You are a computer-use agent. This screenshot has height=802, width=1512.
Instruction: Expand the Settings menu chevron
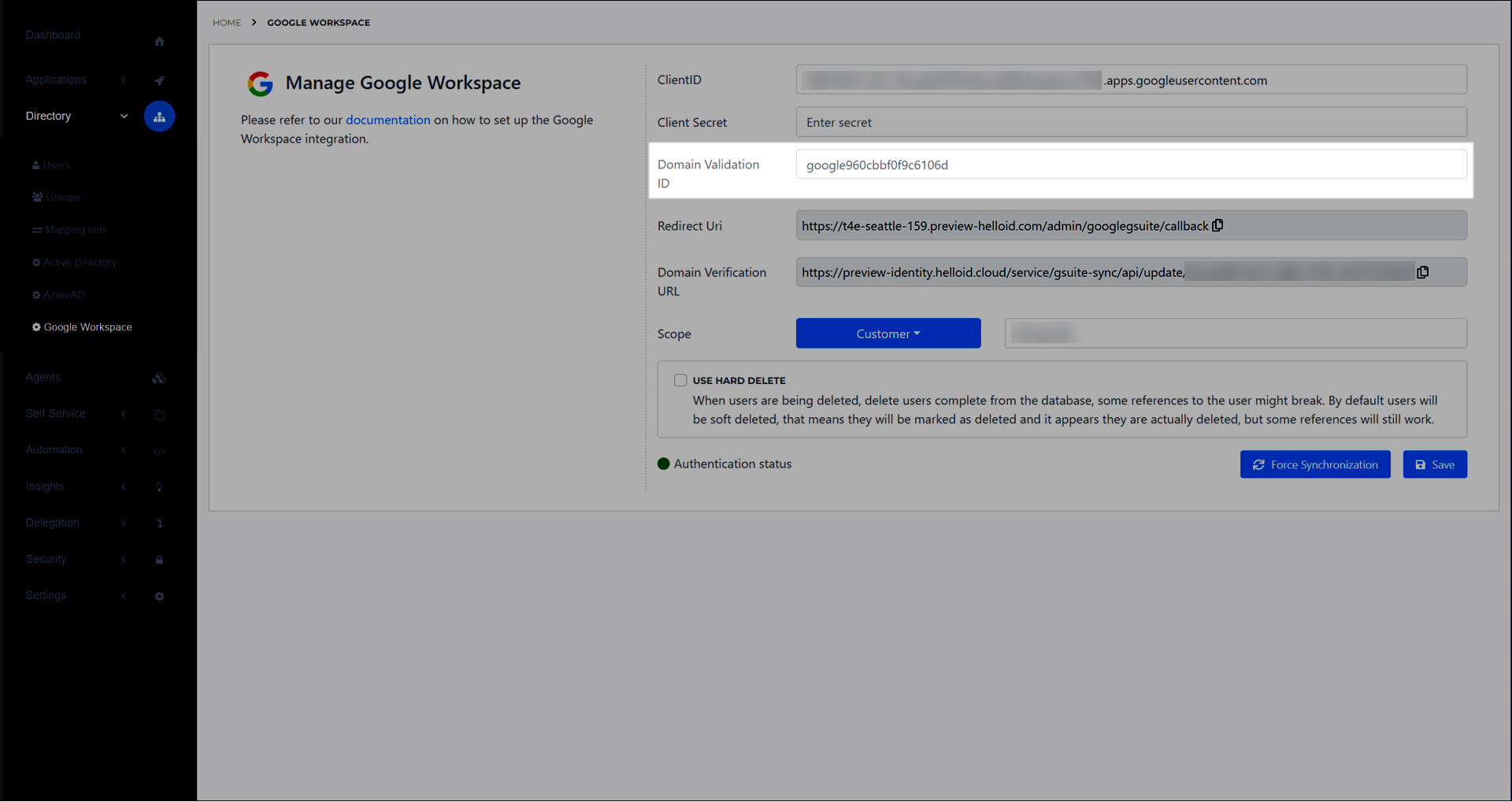coord(124,596)
